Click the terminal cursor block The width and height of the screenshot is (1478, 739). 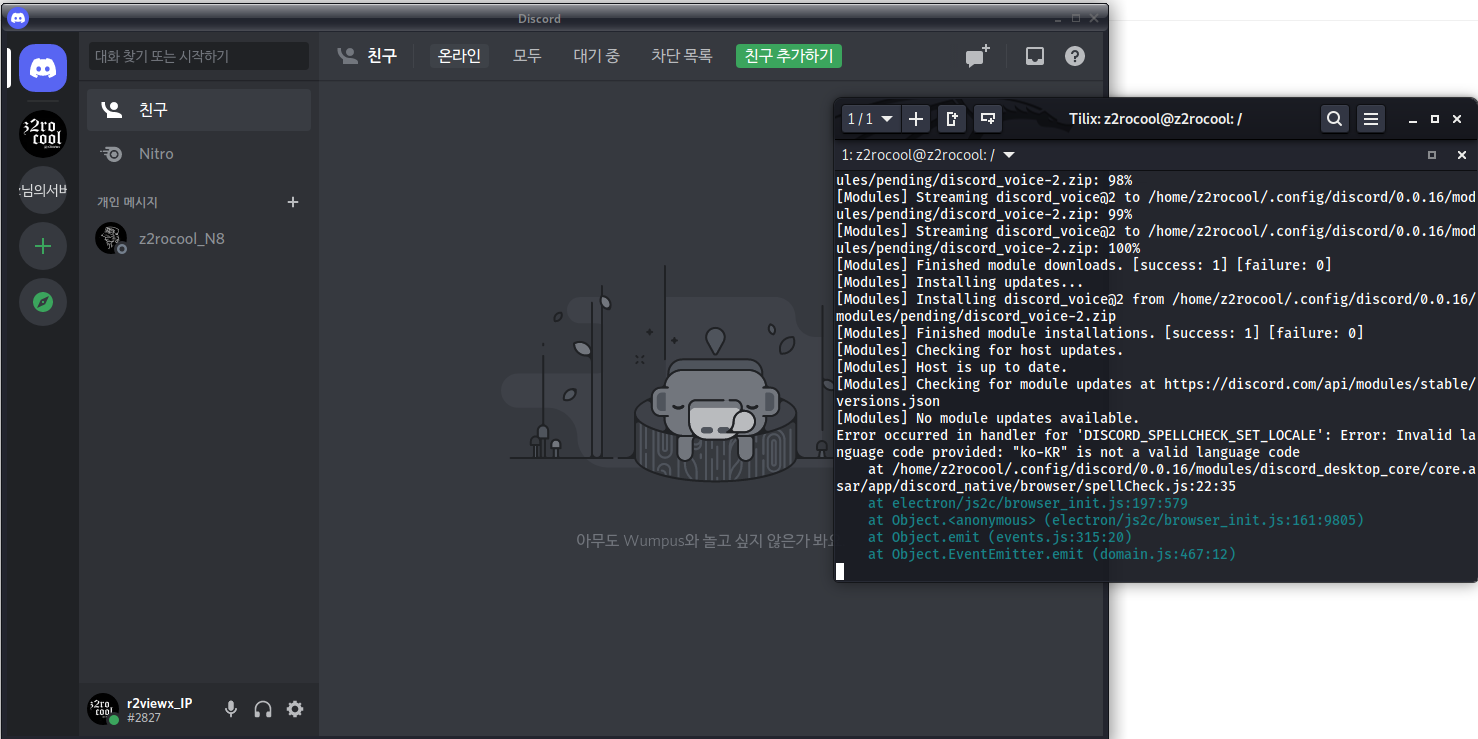[x=840, y=571]
